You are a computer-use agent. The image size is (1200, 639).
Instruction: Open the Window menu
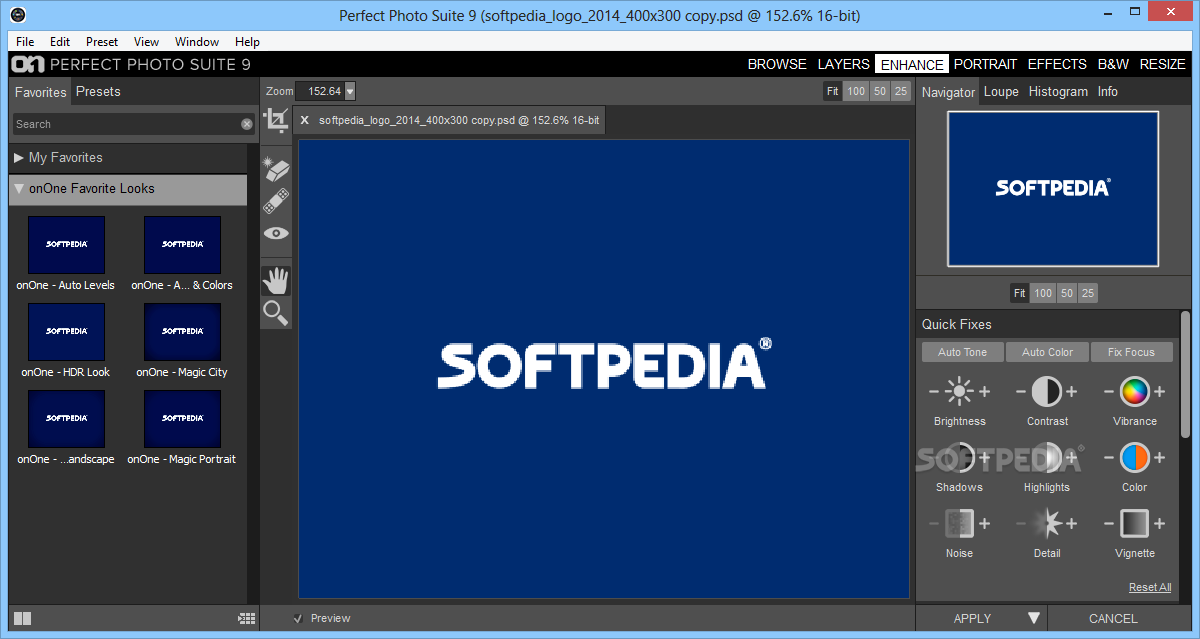[197, 42]
